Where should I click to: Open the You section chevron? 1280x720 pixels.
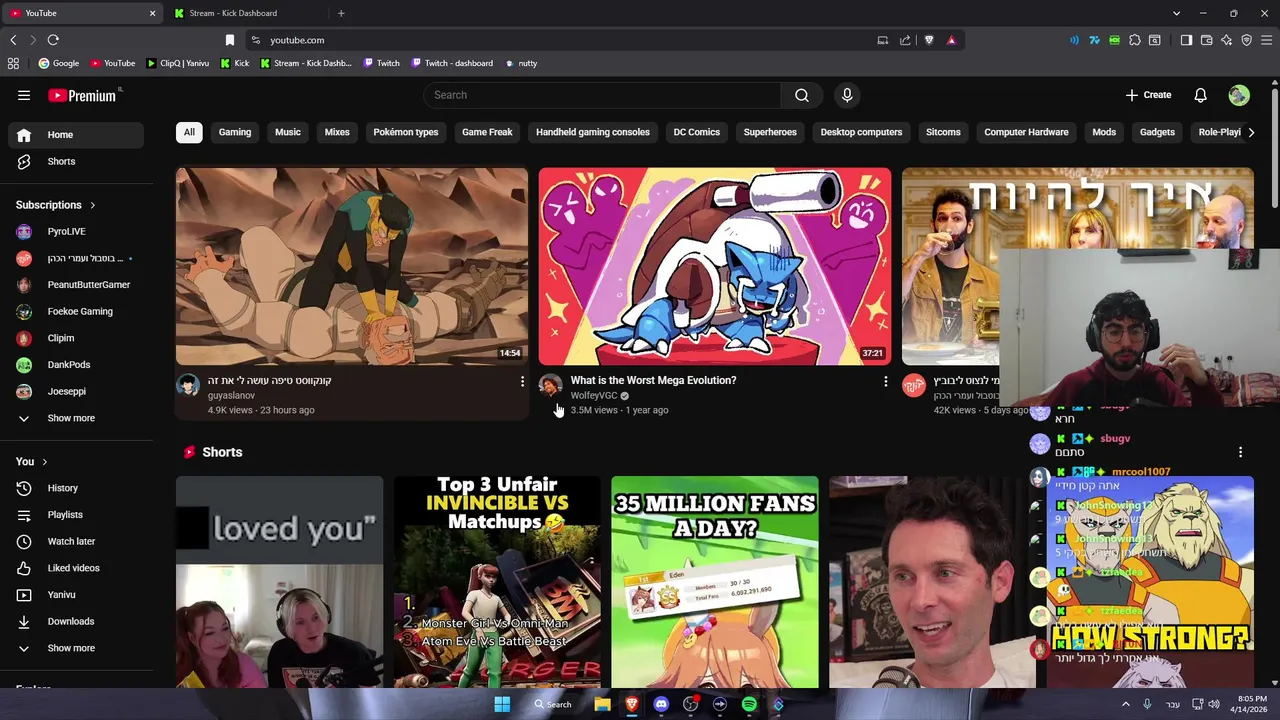45,462
